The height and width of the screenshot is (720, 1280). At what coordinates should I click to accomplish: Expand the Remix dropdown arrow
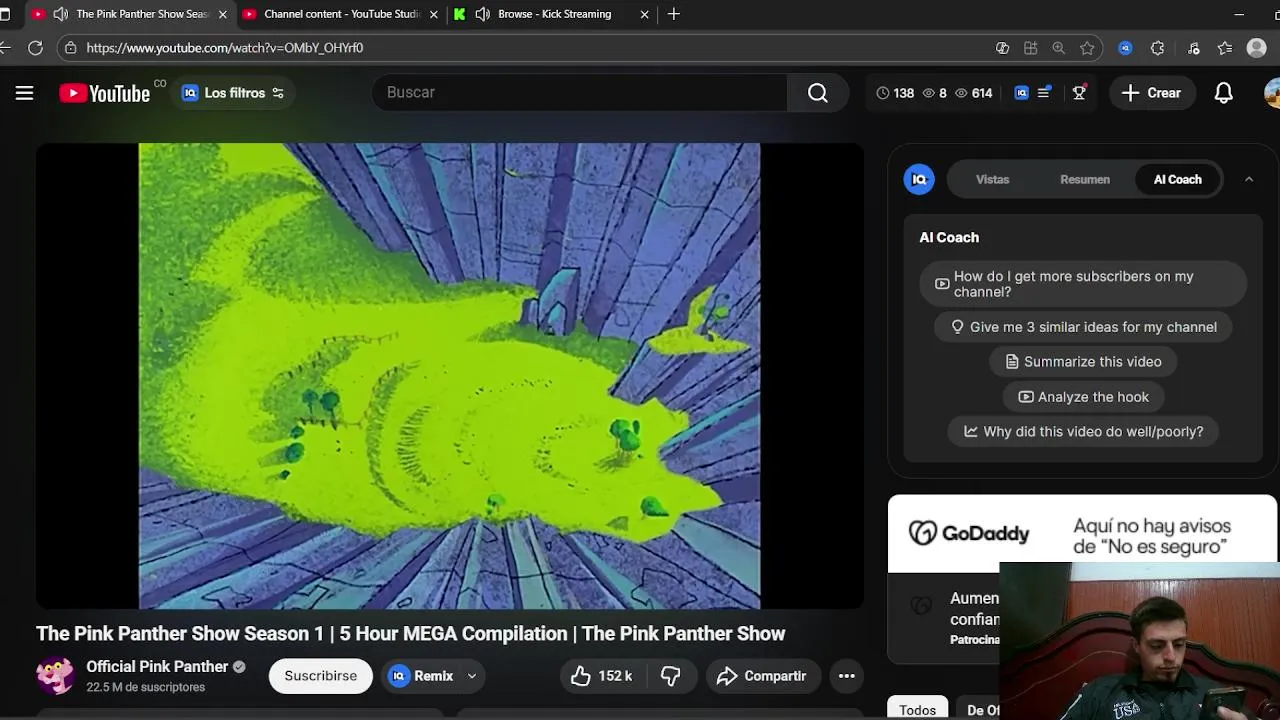pyautogui.click(x=472, y=676)
